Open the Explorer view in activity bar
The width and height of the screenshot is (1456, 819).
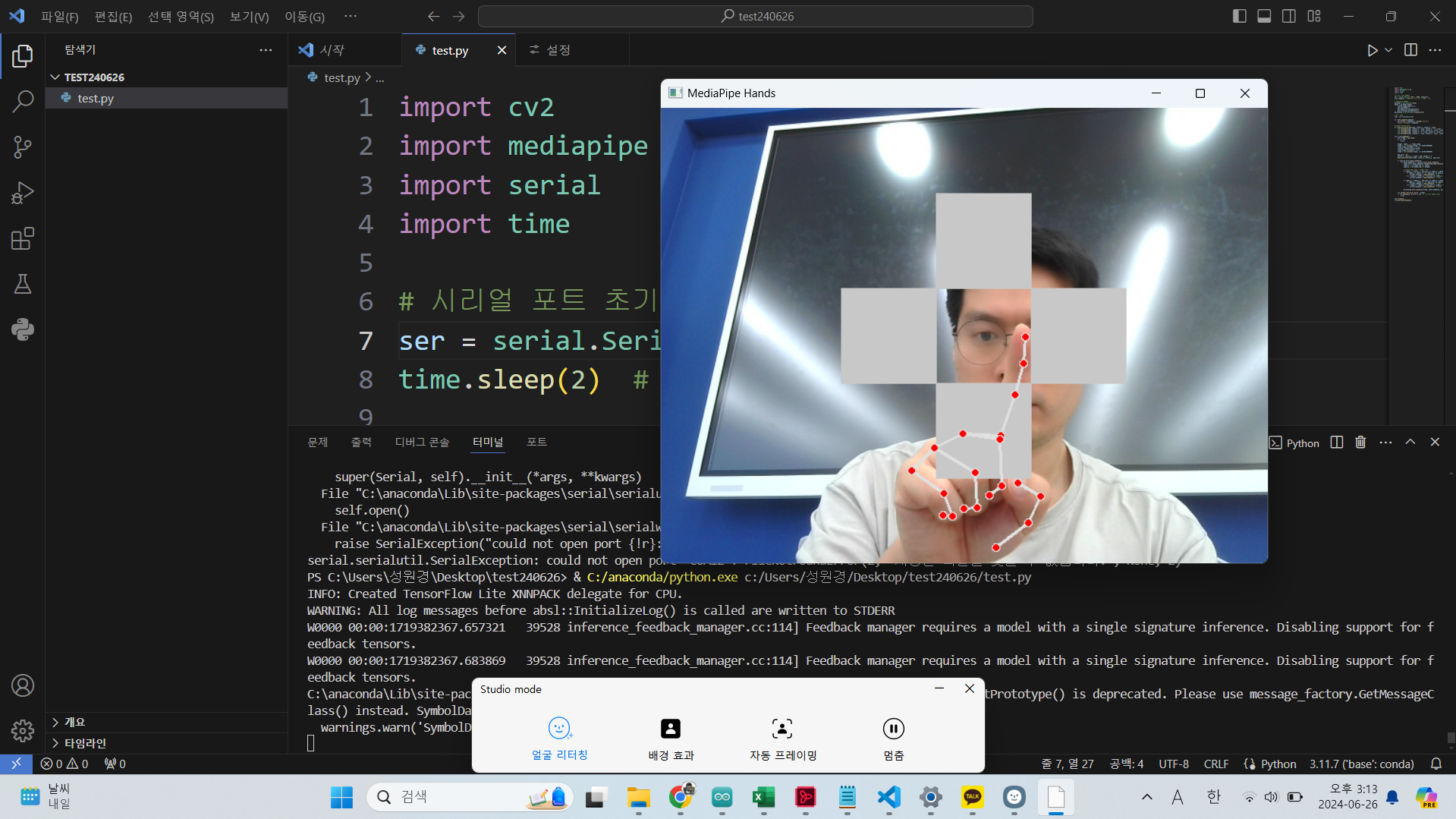click(x=23, y=55)
